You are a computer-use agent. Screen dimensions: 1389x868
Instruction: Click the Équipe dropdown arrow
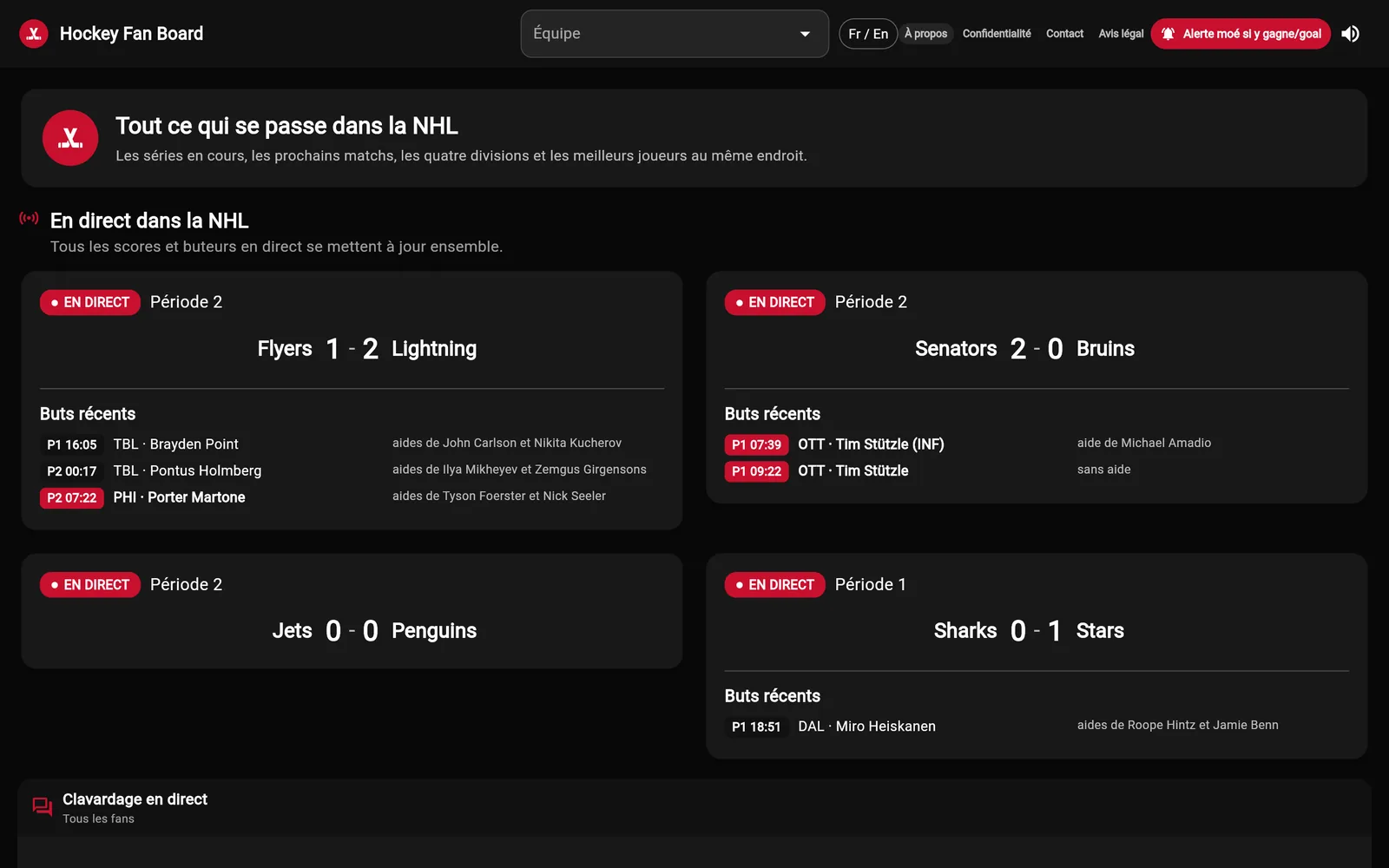pyautogui.click(x=805, y=34)
